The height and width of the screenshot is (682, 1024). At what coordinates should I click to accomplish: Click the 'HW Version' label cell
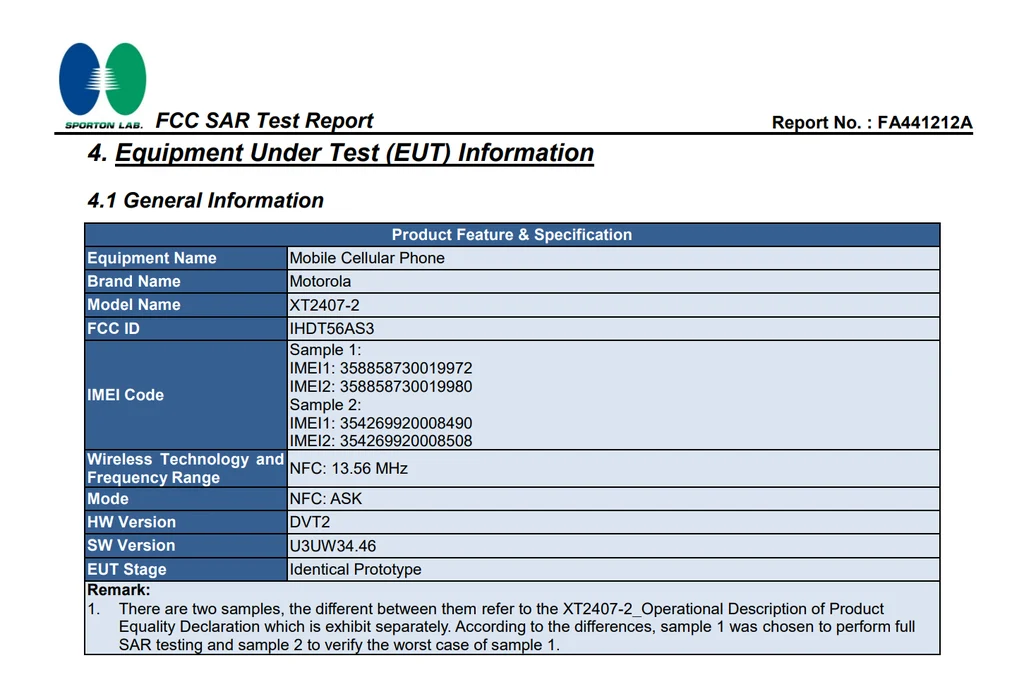(x=186, y=523)
